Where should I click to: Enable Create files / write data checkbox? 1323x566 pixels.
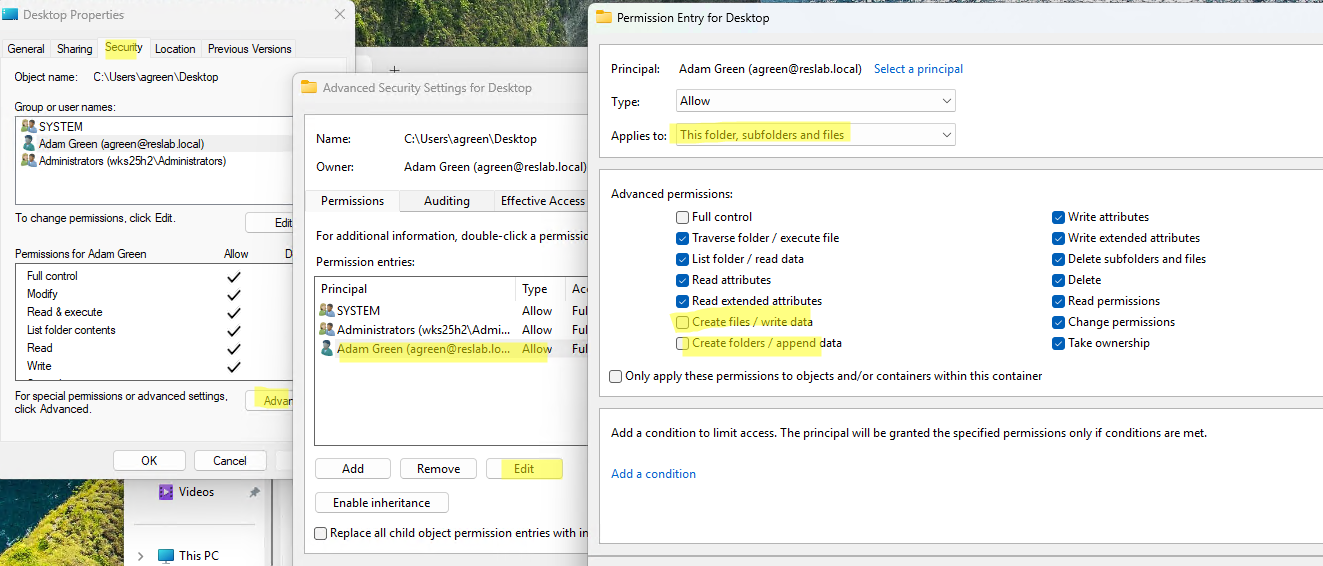tap(682, 322)
